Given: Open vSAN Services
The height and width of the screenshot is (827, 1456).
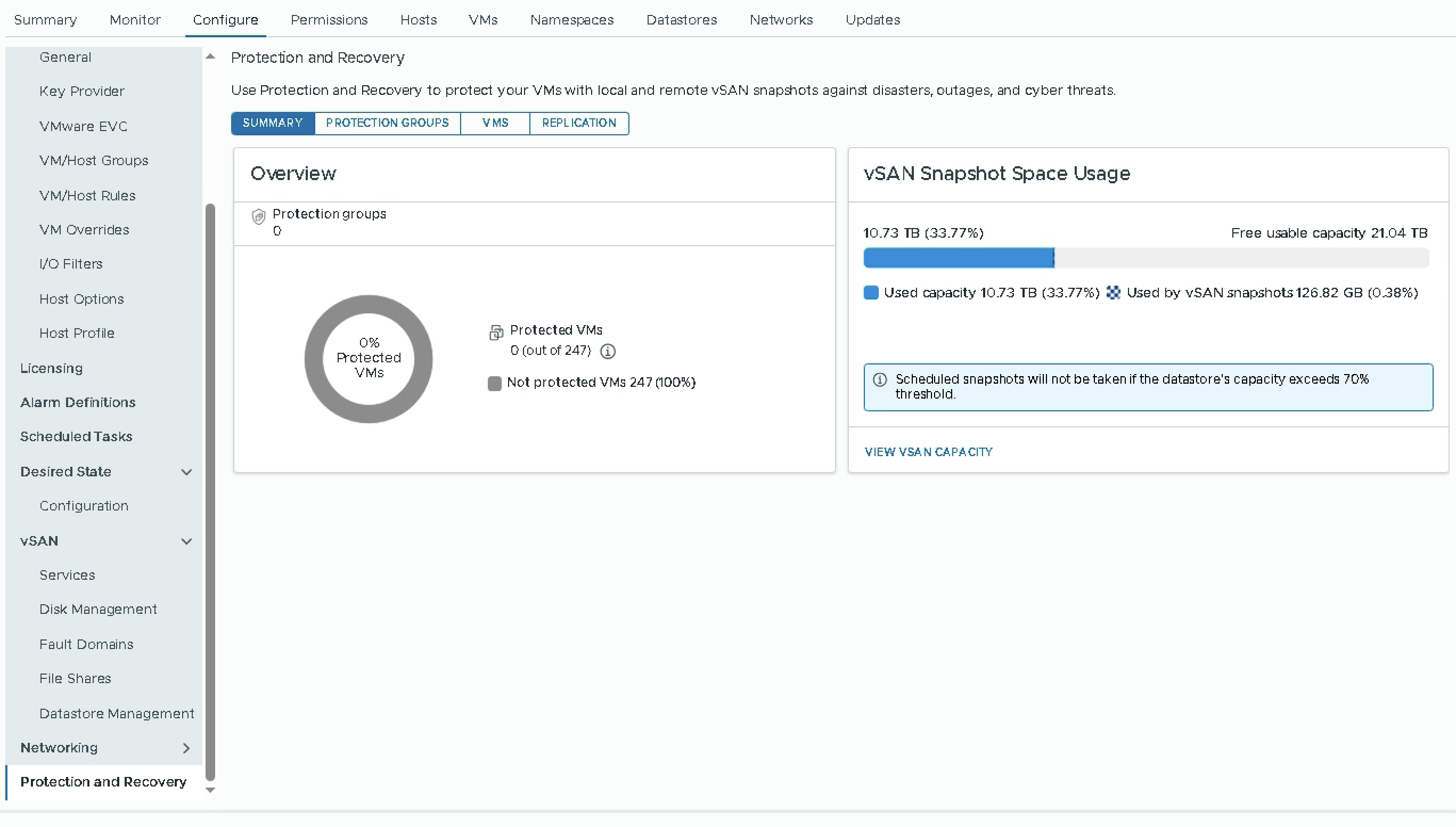Looking at the screenshot, I should pyautogui.click(x=67, y=575).
